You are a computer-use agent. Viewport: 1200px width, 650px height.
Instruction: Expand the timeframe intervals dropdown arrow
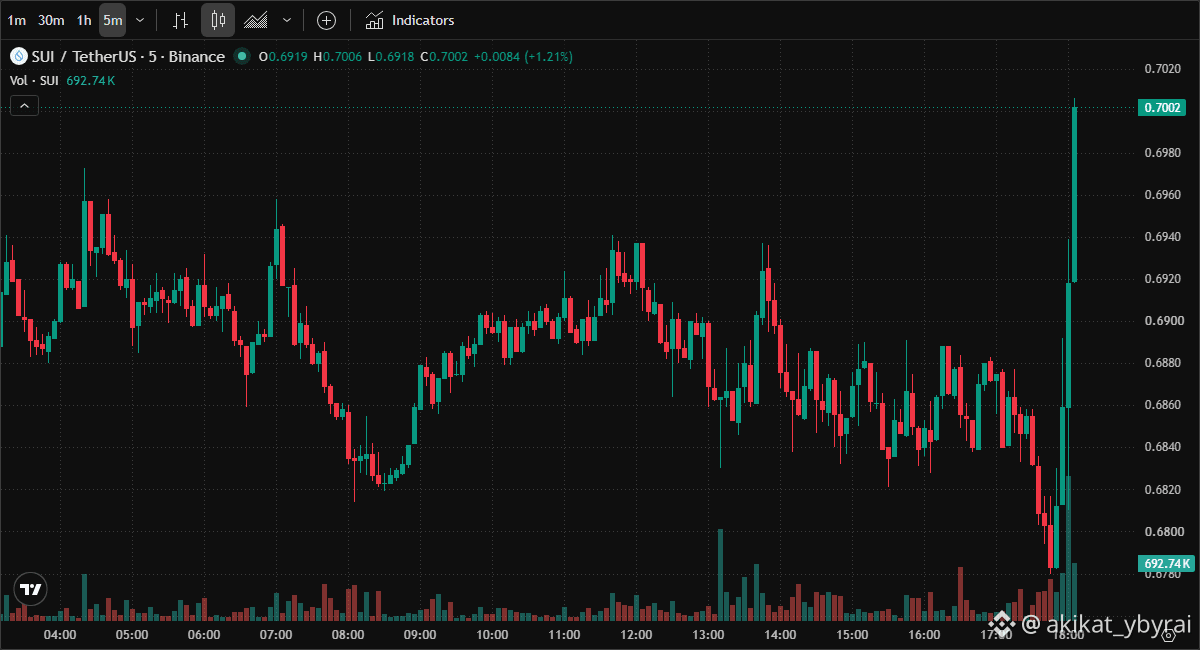[140, 20]
